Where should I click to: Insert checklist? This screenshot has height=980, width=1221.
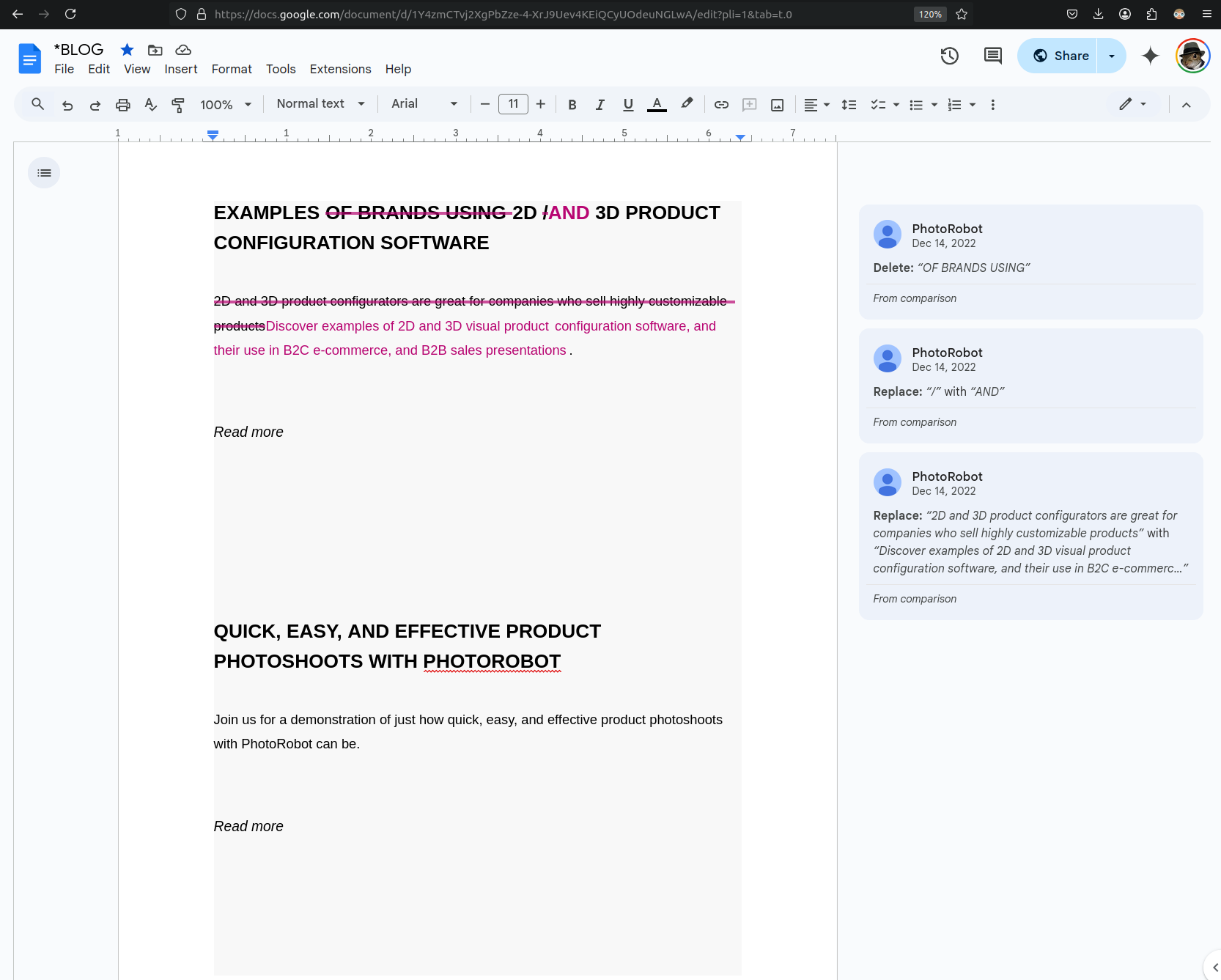point(878,105)
